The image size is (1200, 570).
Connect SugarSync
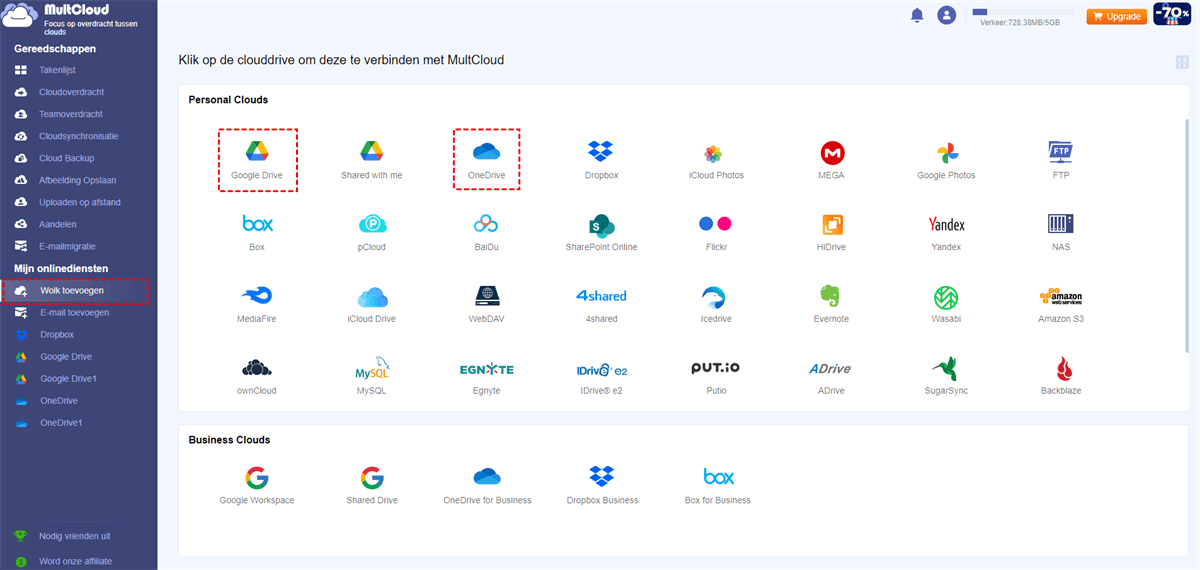click(x=944, y=368)
